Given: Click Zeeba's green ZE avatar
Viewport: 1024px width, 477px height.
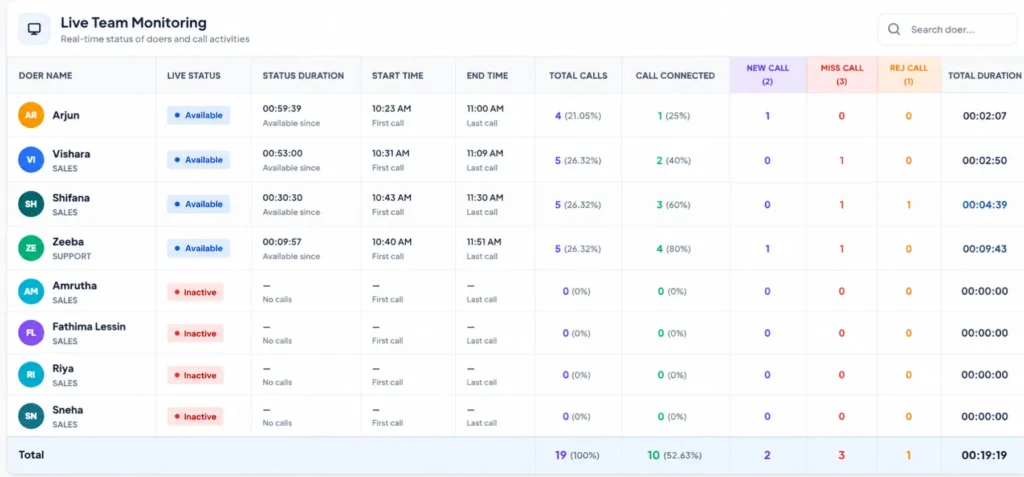Looking at the screenshot, I should [31, 248].
